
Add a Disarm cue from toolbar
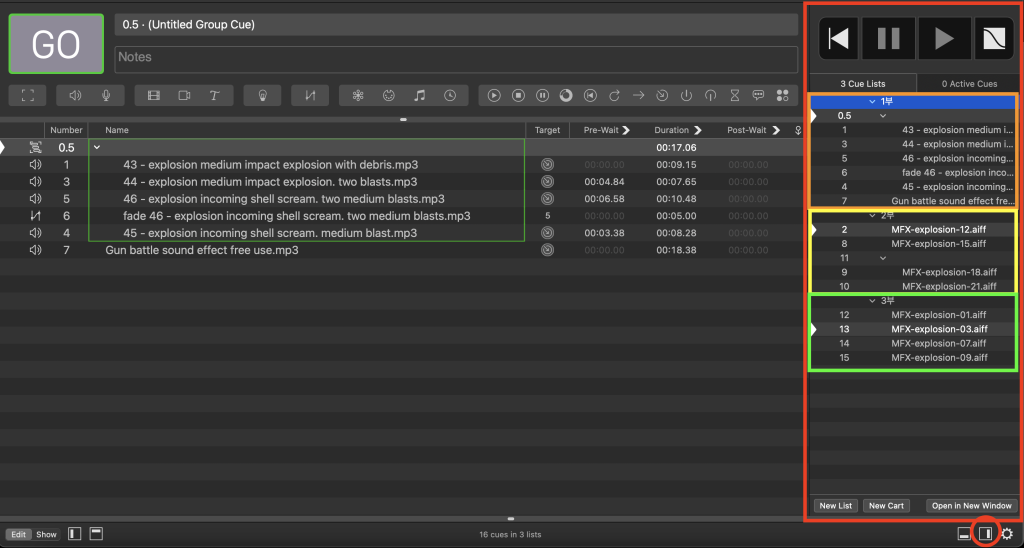(x=711, y=95)
